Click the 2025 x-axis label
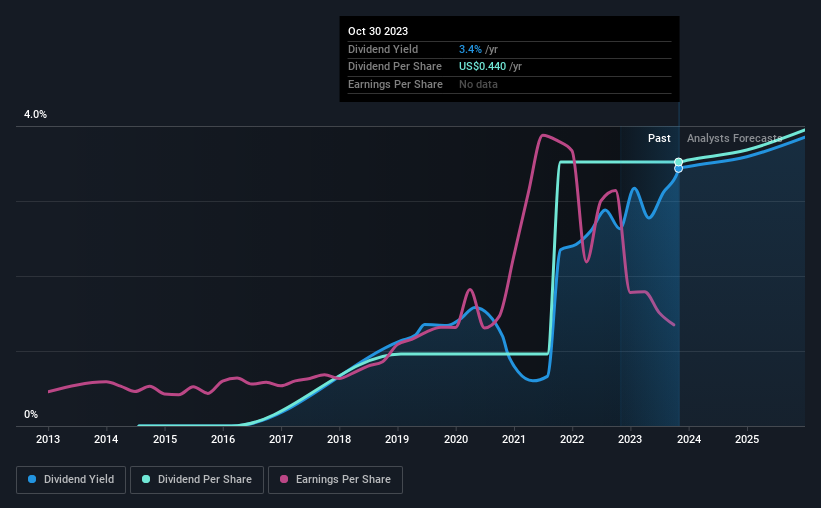 [747, 439]
